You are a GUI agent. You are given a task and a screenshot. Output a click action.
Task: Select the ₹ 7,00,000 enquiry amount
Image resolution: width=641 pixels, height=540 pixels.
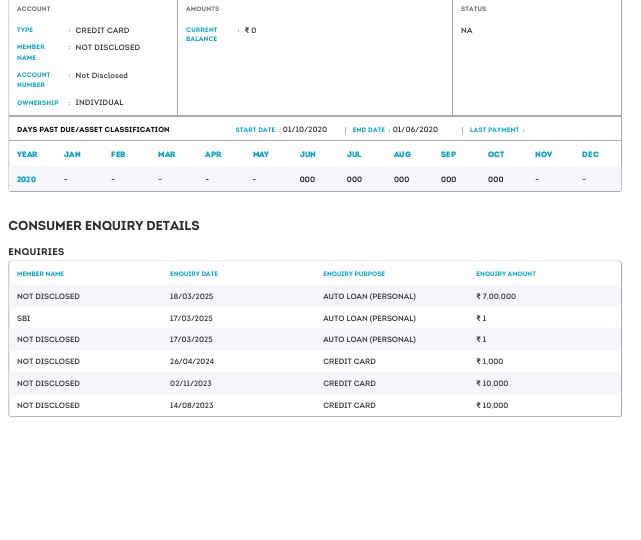point(496,297)
